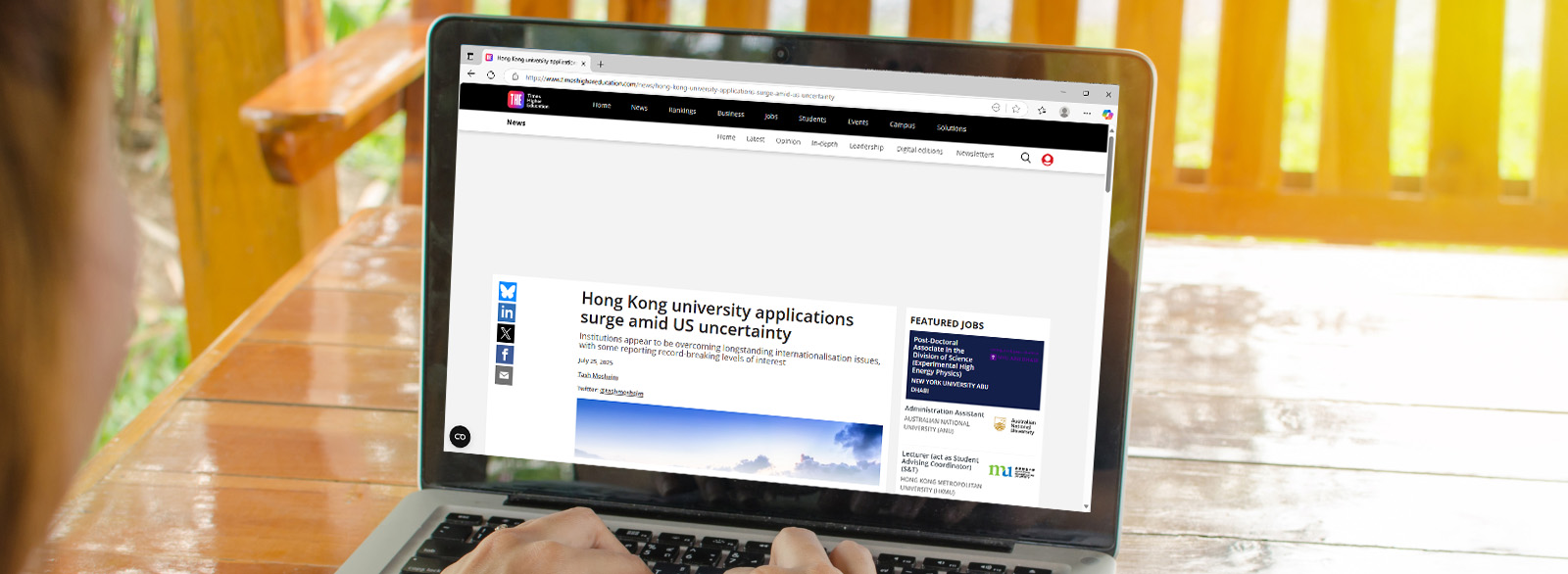This screenshot has width=1568, height=574.
Task: Reload the page with refresh icon
Action: pyautogui.click(x=491, y=74)
